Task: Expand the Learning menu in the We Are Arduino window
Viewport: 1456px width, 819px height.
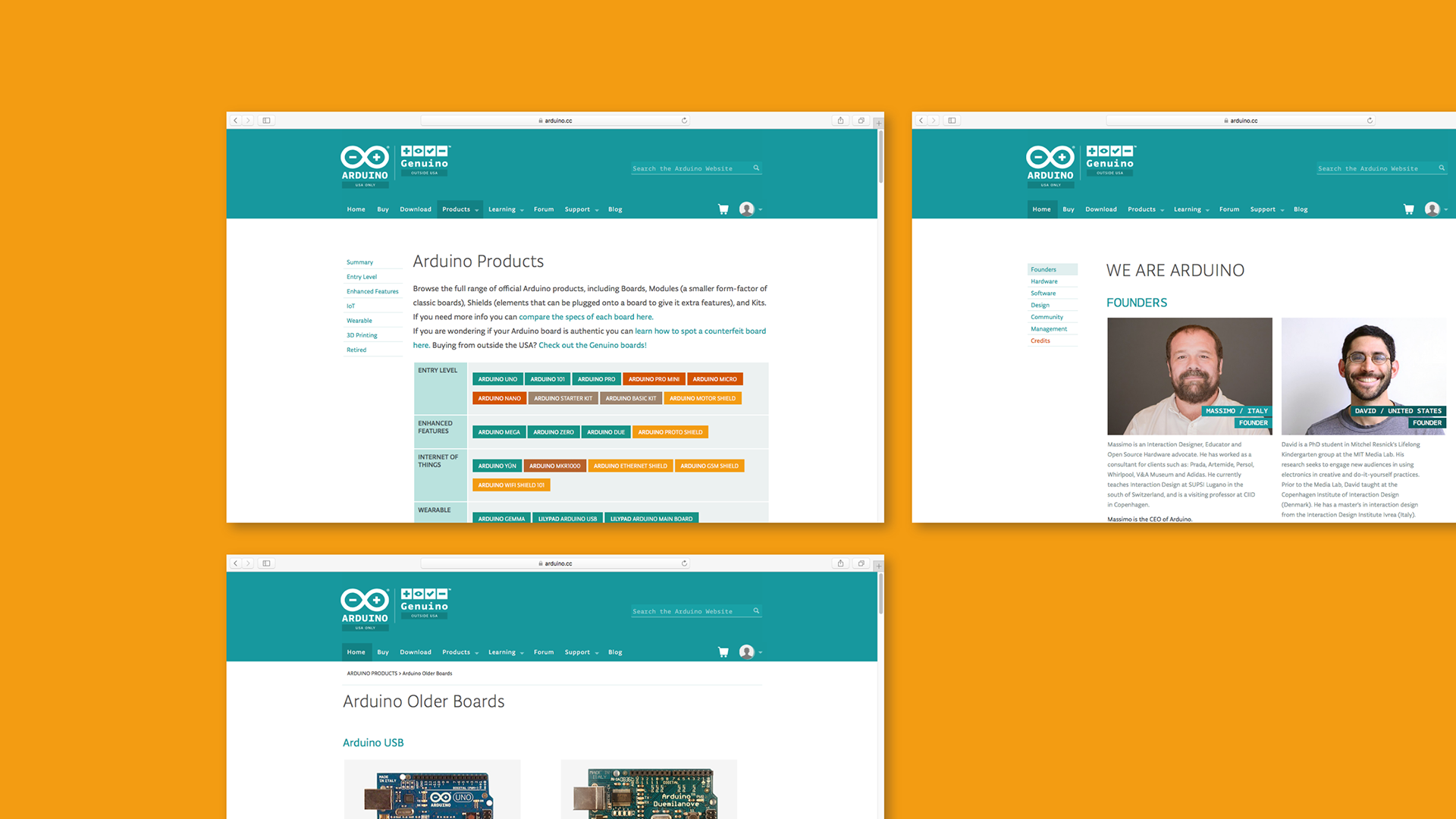Action: pos(1191,209)
